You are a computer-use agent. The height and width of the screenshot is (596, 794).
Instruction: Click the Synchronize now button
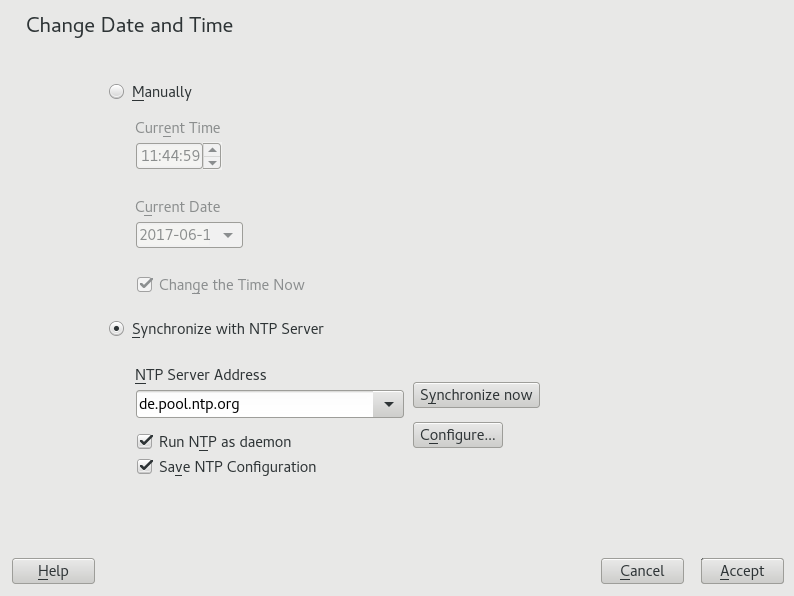coord(476,395)
